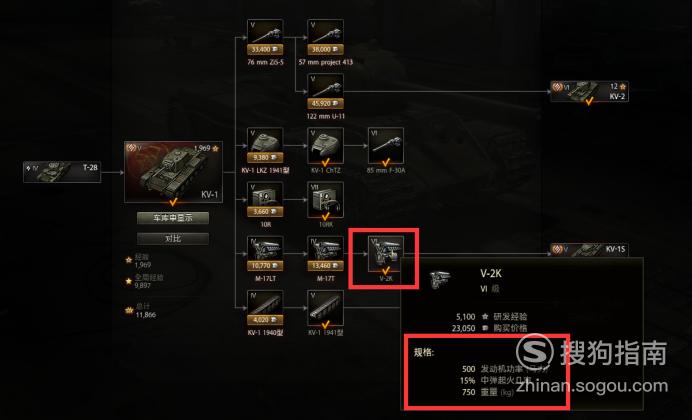692x420 pixels.
Task: Choose the KV-1 1941 tracks module
Action: 325,308
